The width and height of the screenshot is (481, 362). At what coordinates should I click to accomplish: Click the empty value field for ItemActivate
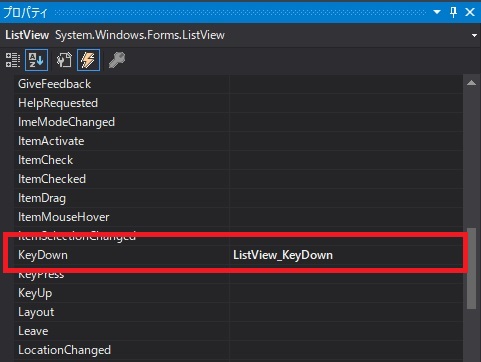point(346,141)
